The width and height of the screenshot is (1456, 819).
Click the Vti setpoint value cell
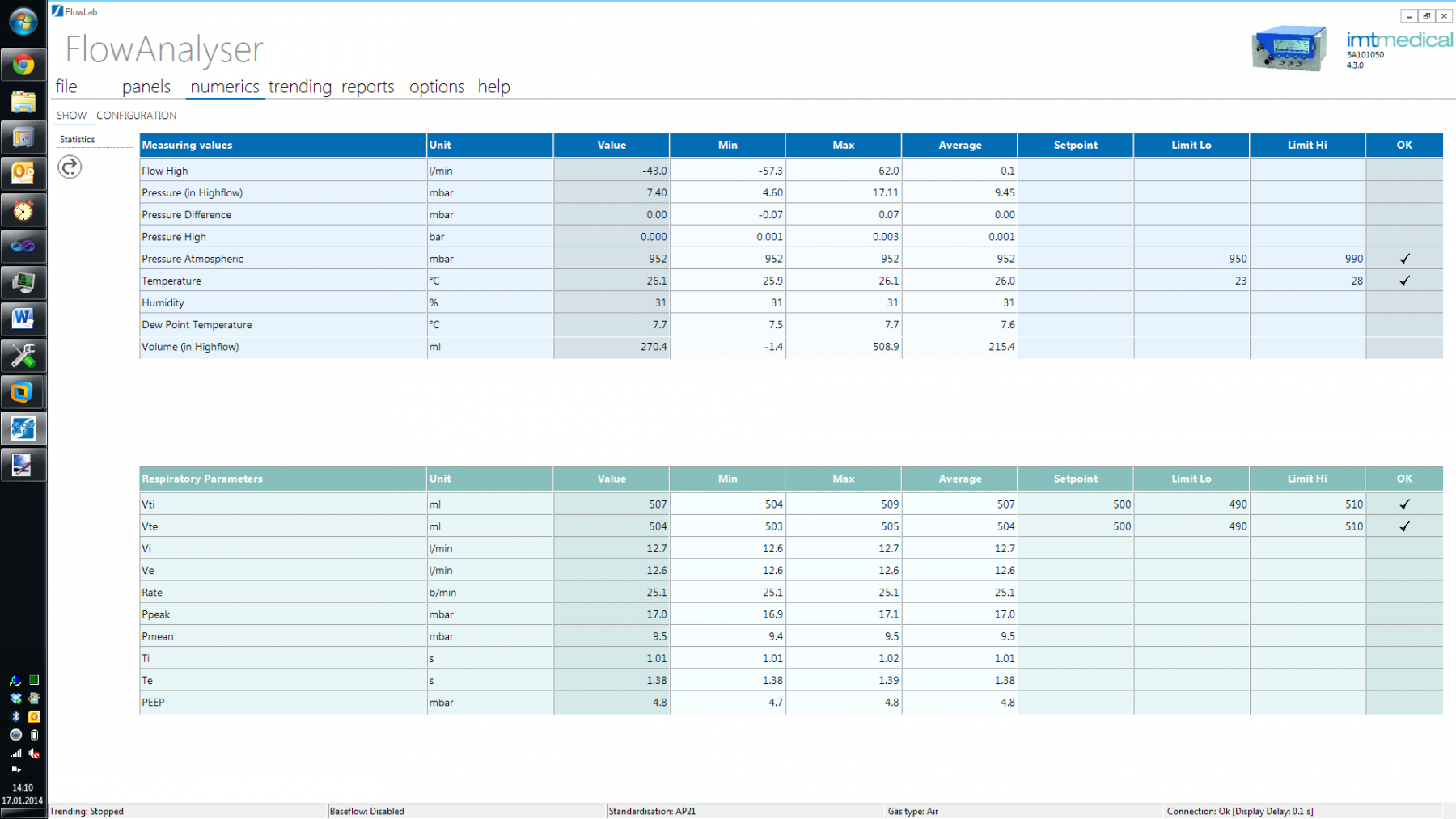(1075, 504)
